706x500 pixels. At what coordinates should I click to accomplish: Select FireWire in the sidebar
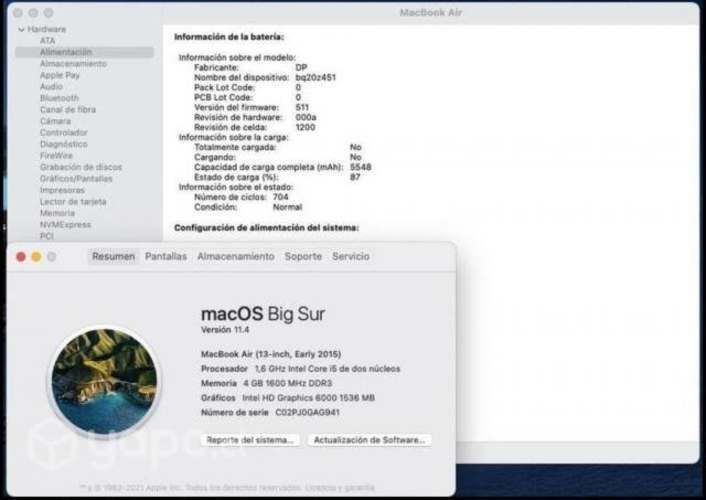[56, 155]
